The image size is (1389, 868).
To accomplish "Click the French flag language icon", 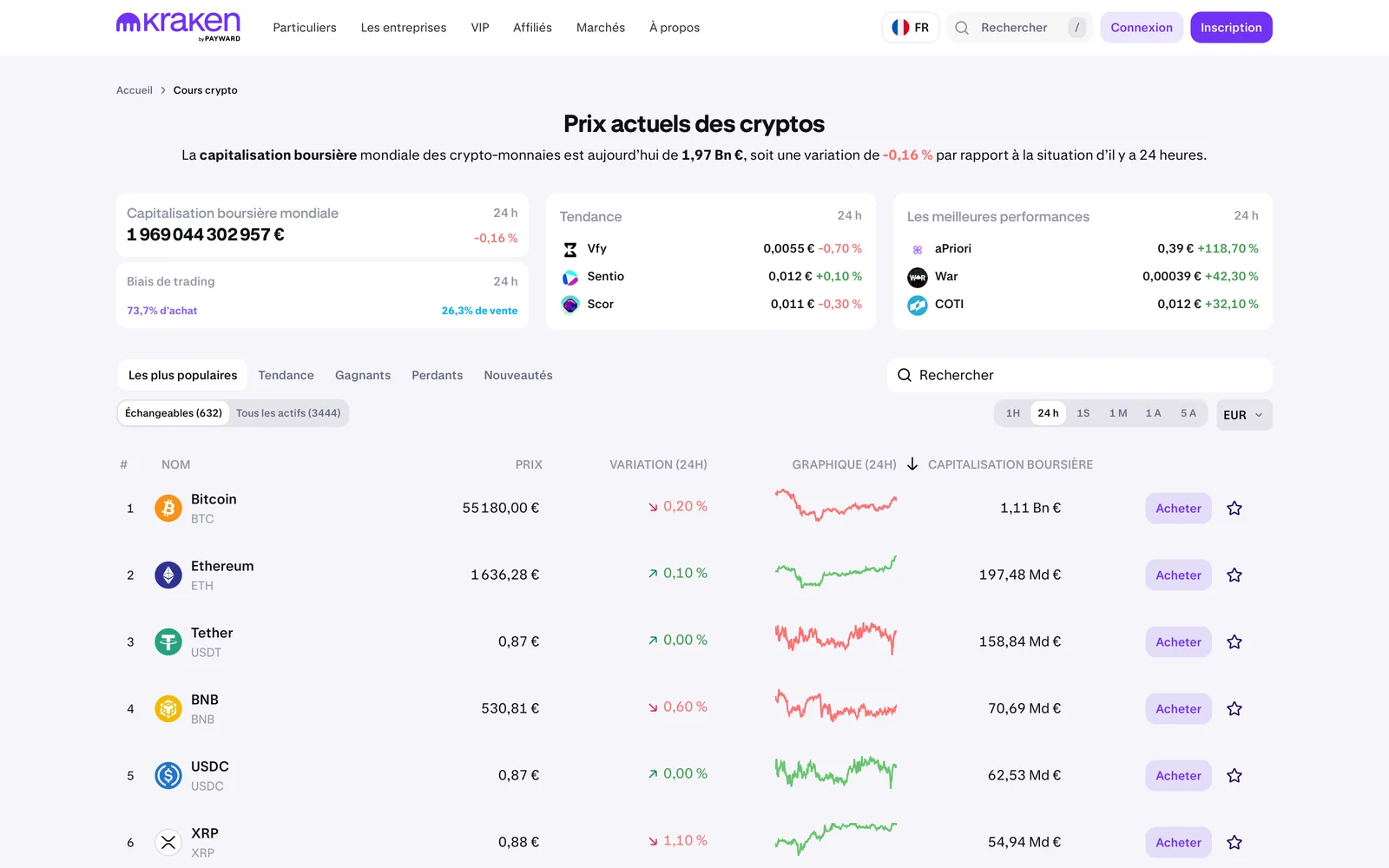I will coord(900,28).
